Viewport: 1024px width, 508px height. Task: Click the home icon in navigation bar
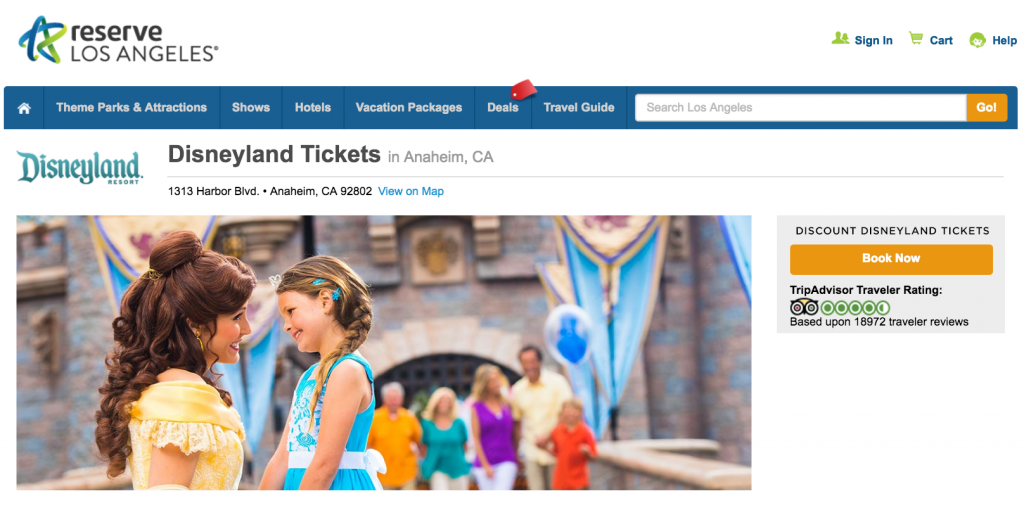tap(24, 108)
